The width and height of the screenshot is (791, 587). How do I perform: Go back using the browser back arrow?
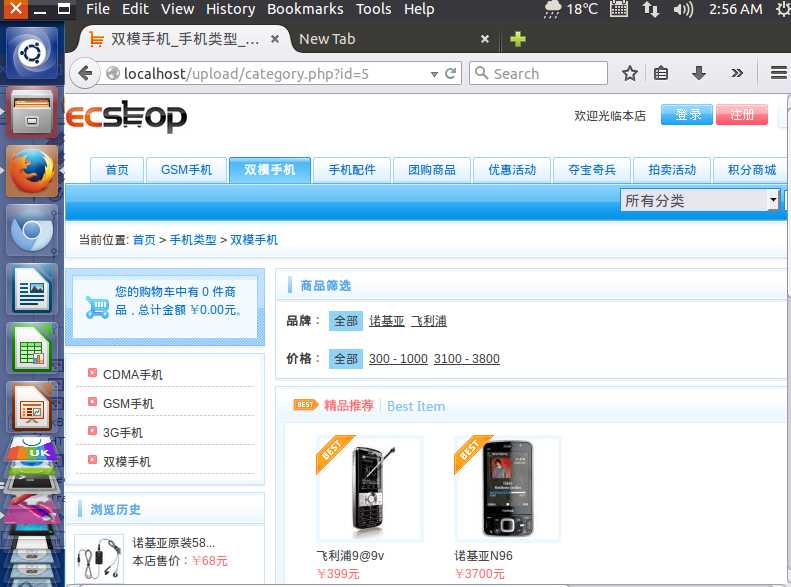[x=85, y=74]
